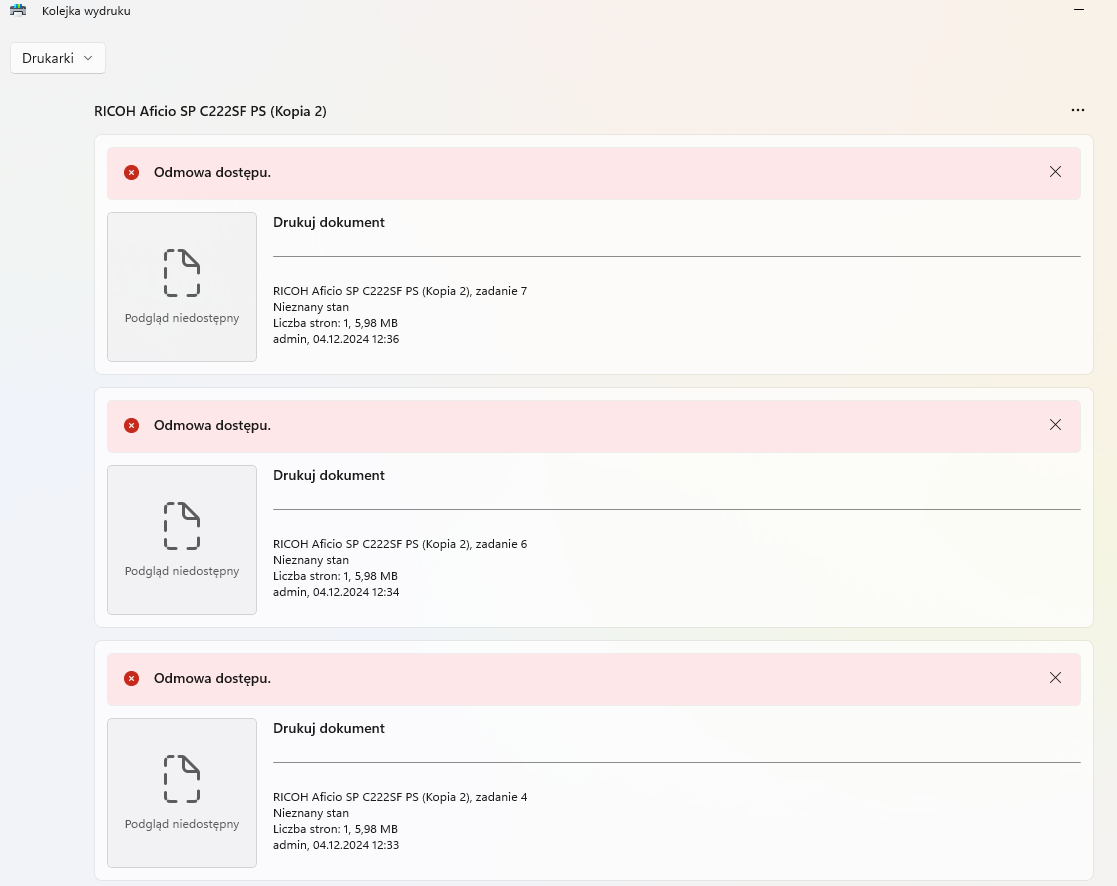
Task: Click job details dated 04.12.2024 12:33
Action: coord(400,820)
